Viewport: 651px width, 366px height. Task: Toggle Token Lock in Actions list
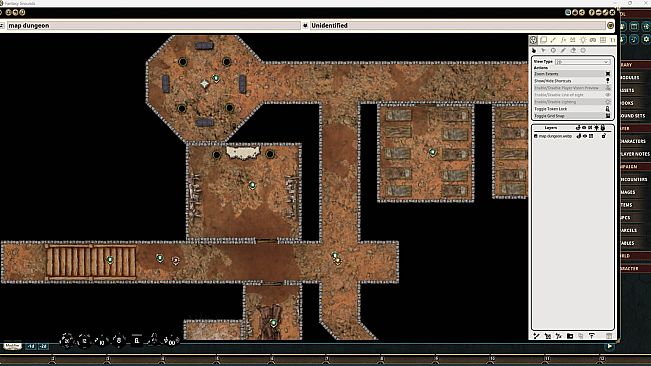pos(571,109)
